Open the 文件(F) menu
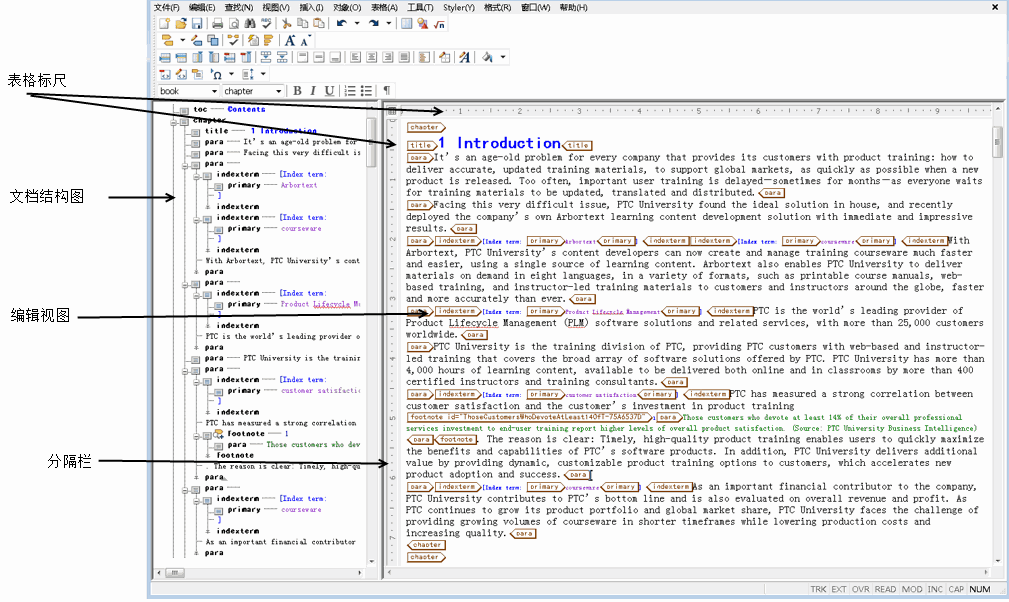Viewport: 1009px width, 602px height. point(167,7)
